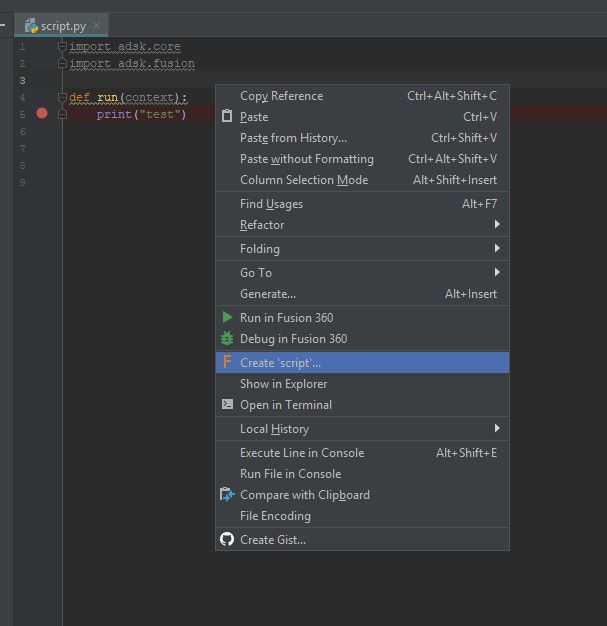Viewport: 607px width, 626px height.
Task: Click the Open in Terminal icon
Action: pos(227,404)
